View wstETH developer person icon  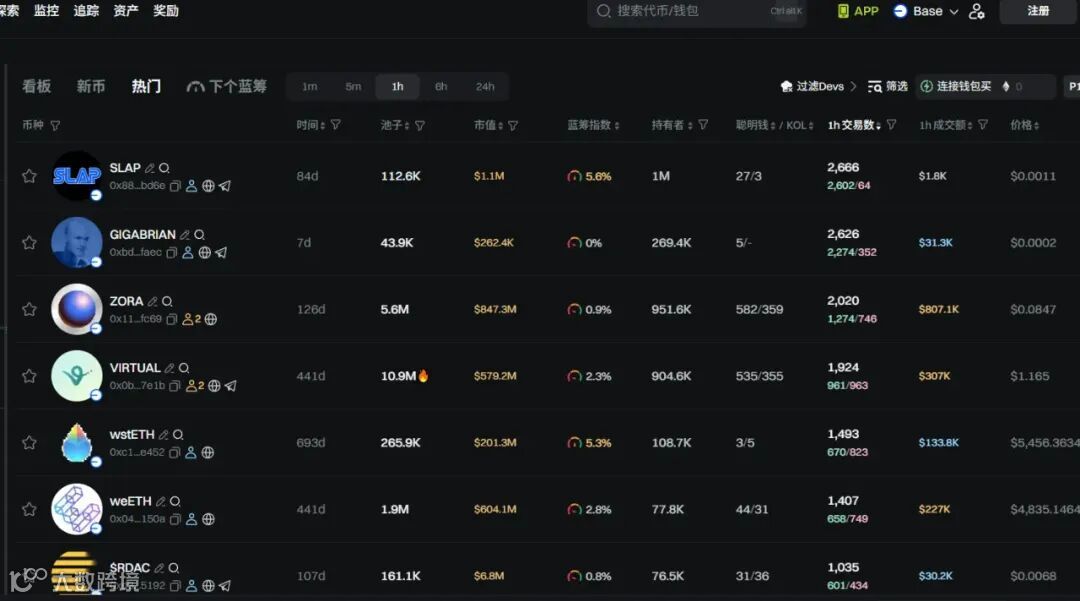coord(191,453)
